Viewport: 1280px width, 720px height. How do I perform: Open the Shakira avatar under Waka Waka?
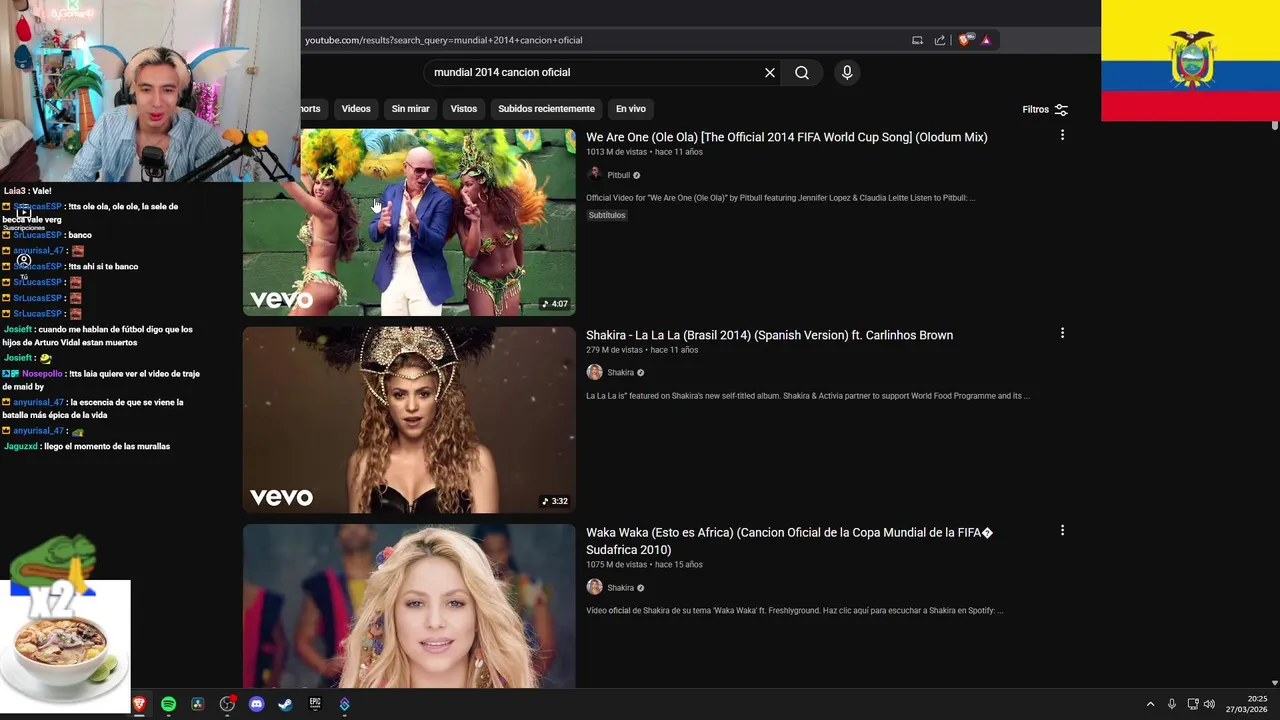[594, 588]
